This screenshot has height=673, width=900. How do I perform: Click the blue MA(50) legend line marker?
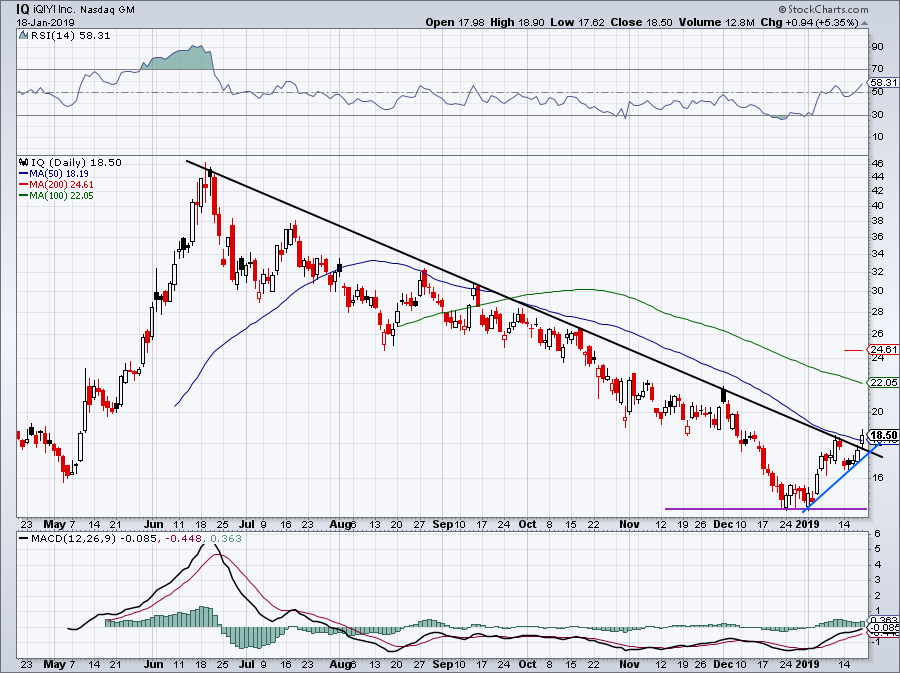[24, 173]
